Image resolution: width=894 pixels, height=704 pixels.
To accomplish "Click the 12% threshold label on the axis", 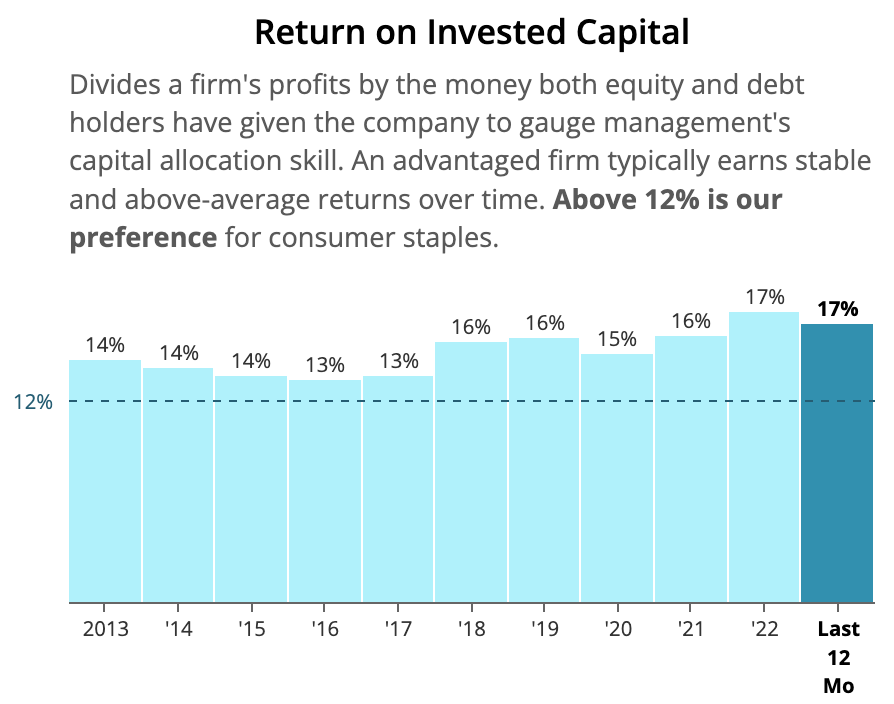I will coord(33,402).
